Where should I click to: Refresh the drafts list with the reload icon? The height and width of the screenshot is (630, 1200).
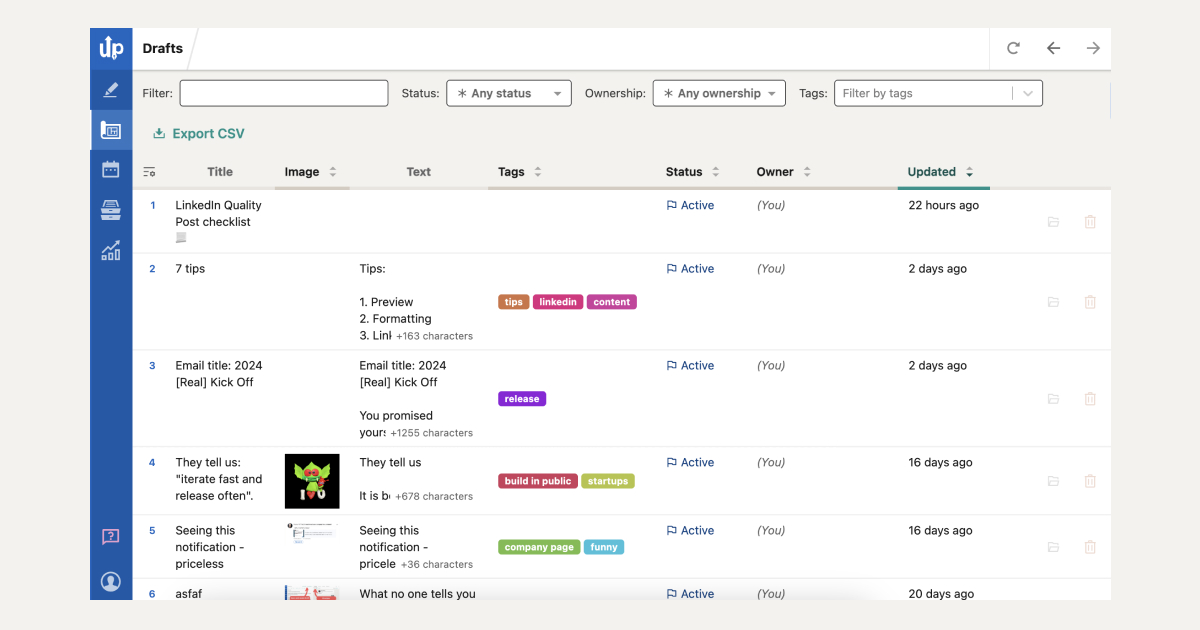pyautogui.click(x=1013, y=47)
